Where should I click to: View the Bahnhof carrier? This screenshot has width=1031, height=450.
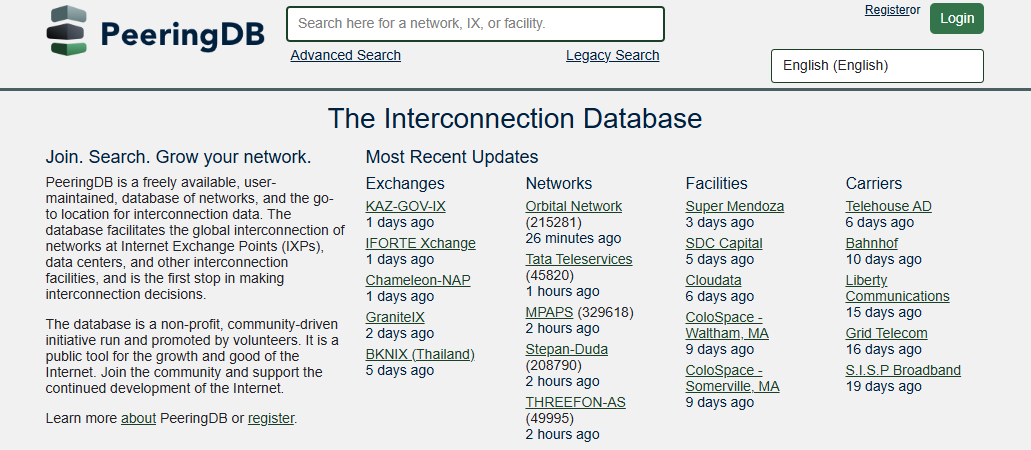[x=871, y=243]
